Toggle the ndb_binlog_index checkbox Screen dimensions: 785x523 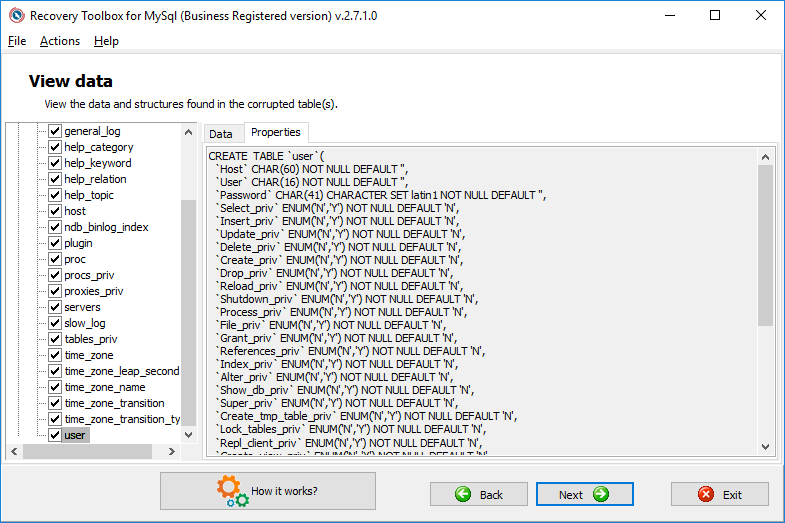[x=55, y=227]
